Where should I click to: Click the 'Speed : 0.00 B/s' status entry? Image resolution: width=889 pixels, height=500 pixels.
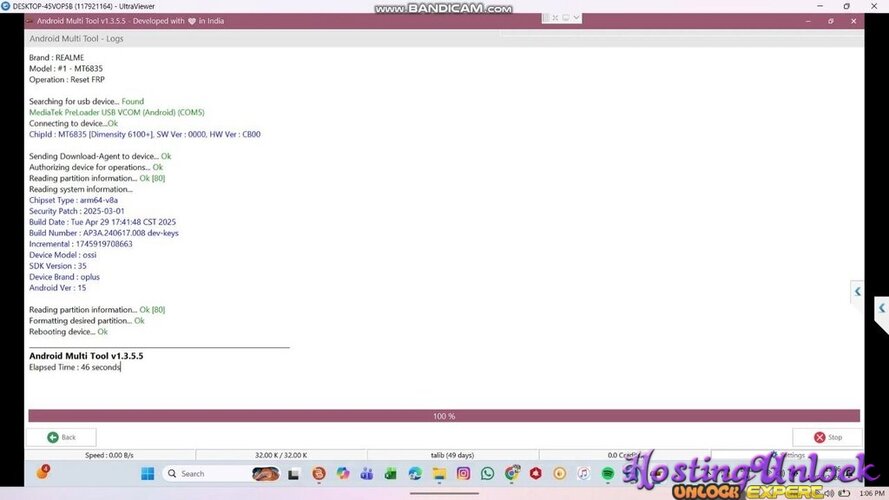point(109,455)
